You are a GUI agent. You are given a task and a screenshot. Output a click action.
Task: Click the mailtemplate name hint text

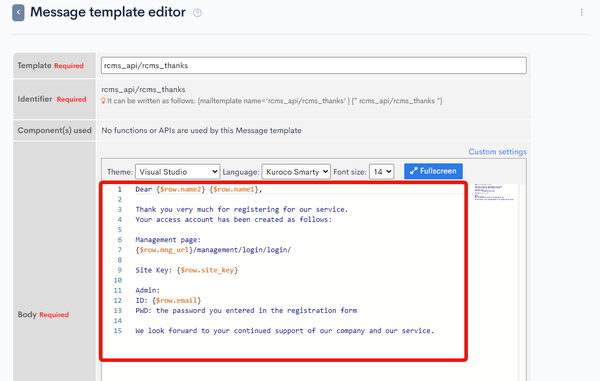coord(275,101)
